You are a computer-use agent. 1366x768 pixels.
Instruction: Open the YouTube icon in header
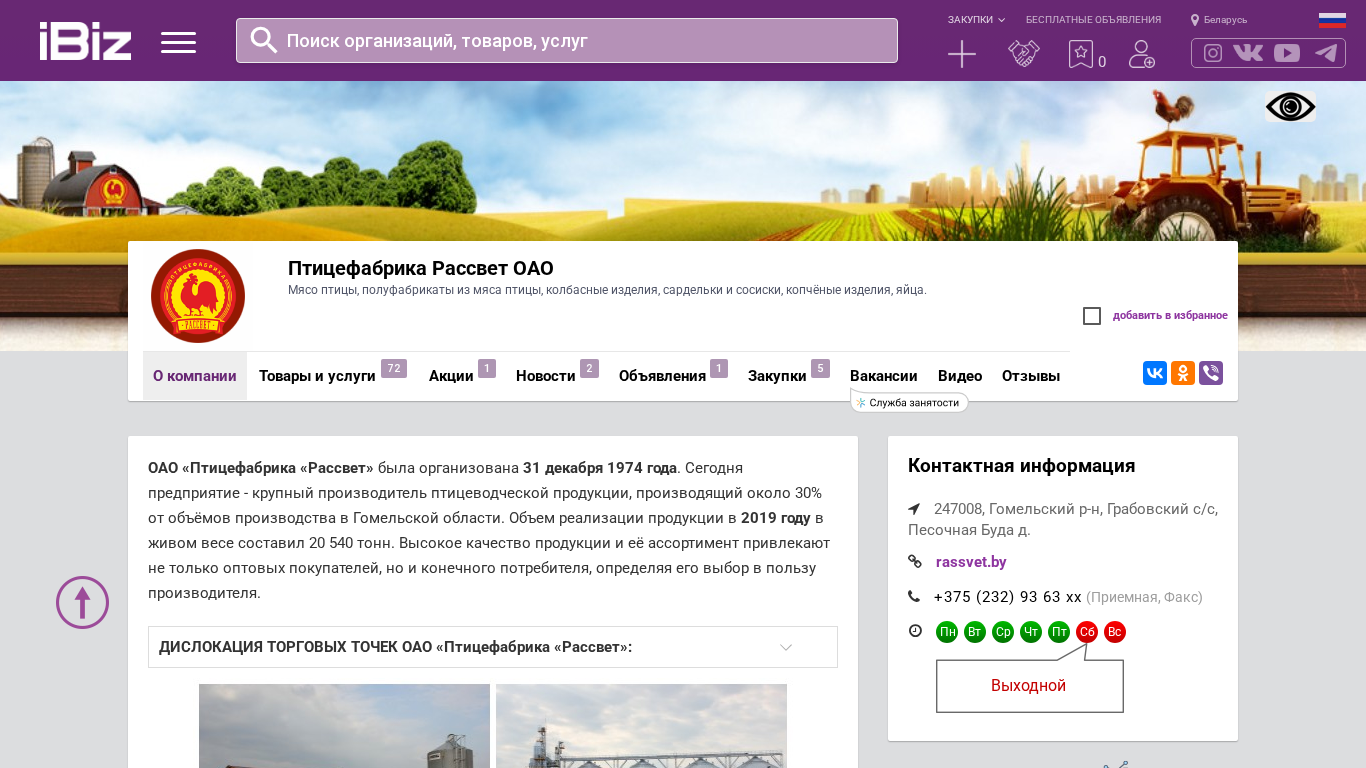(x=1287, y=53)
